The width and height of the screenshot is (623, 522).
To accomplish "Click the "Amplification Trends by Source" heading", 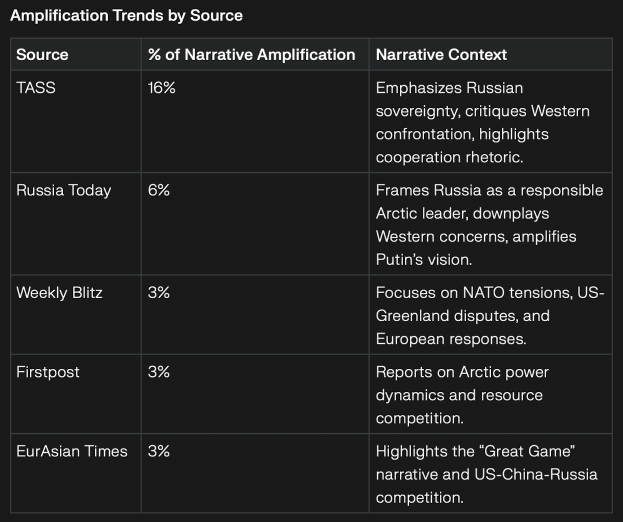I will 126,16.
